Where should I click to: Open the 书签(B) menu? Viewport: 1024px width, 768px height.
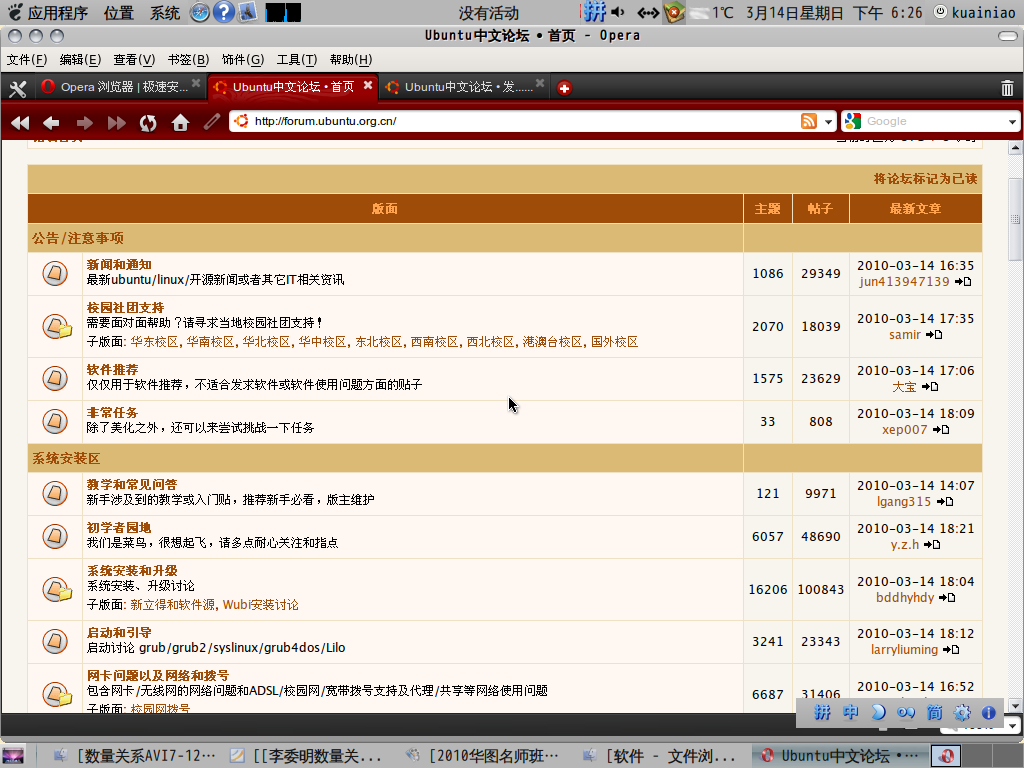coord(188,60)
